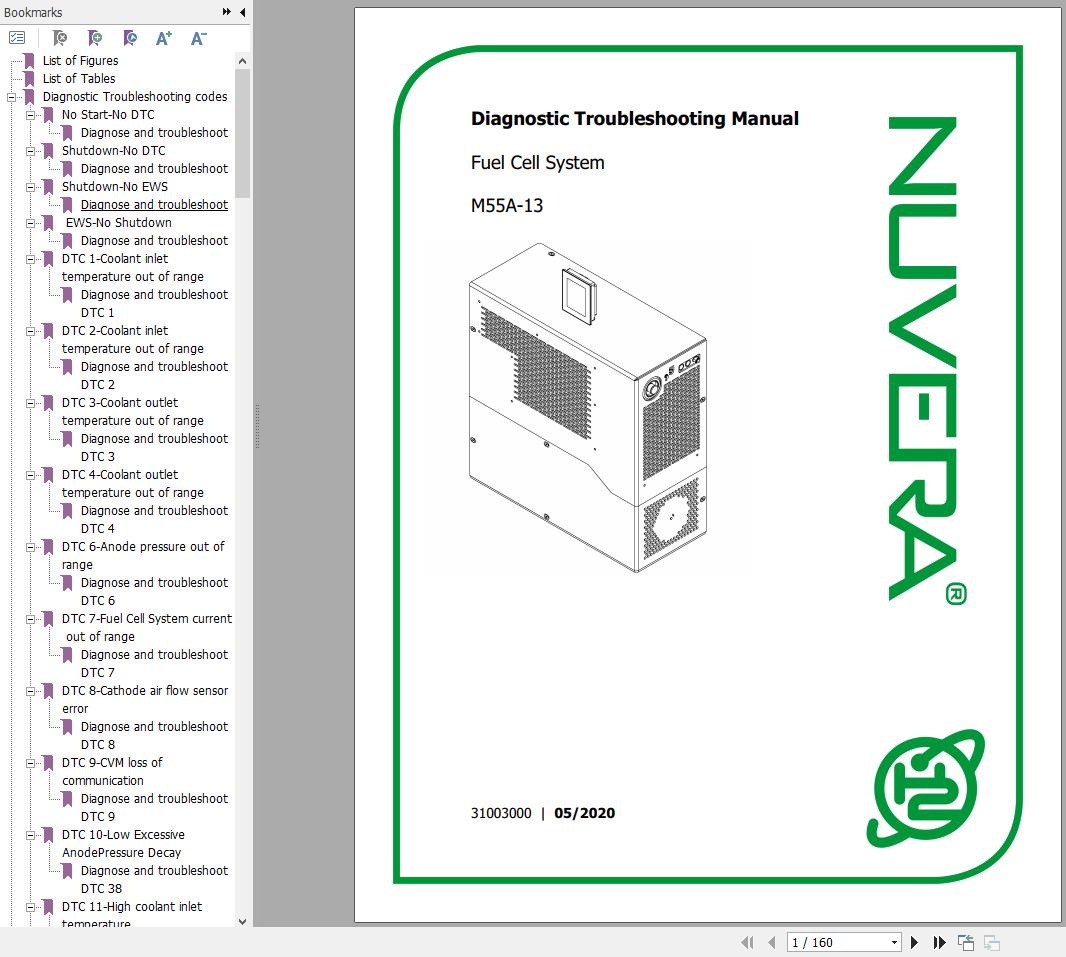Open Diagnose and troubleshoot DTC 3
The width and height of the screenshot is (1066, 957).
pos(154,447)
